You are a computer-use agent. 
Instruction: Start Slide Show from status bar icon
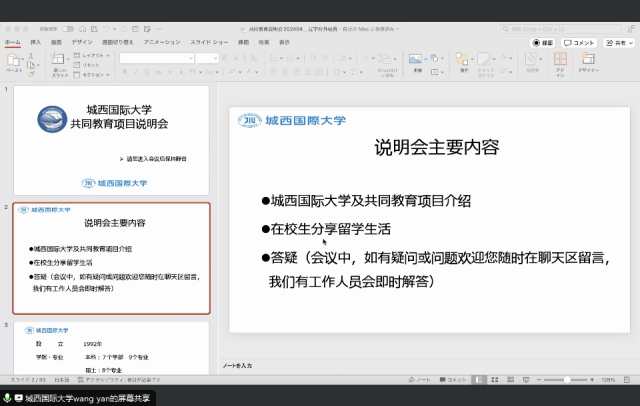[x=526, y=380]
